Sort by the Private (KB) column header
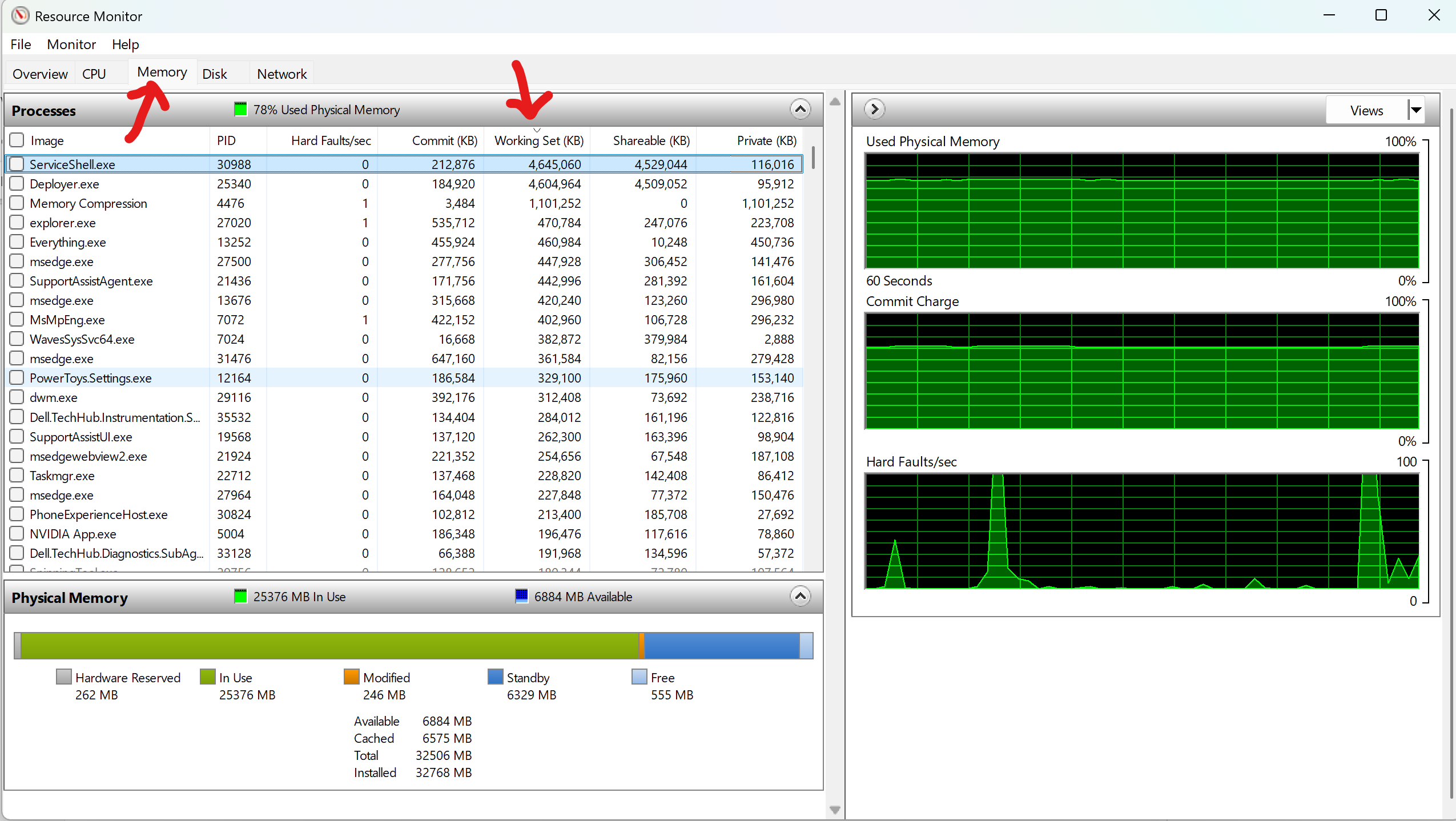Viewport: 1456px width, 821px height. click(766, 140)
